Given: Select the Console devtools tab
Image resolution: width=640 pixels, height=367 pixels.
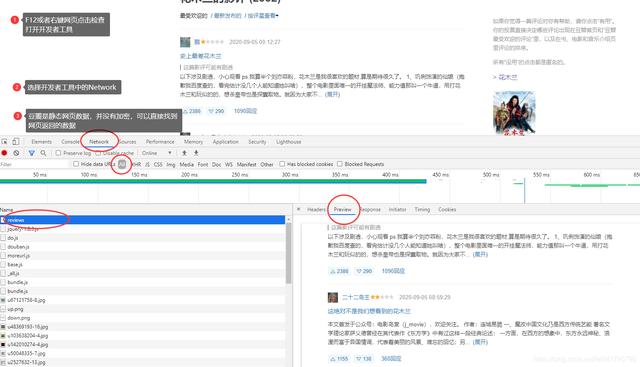Looking at the screenshot, I should pyautogui.click(x=71, y=142).
